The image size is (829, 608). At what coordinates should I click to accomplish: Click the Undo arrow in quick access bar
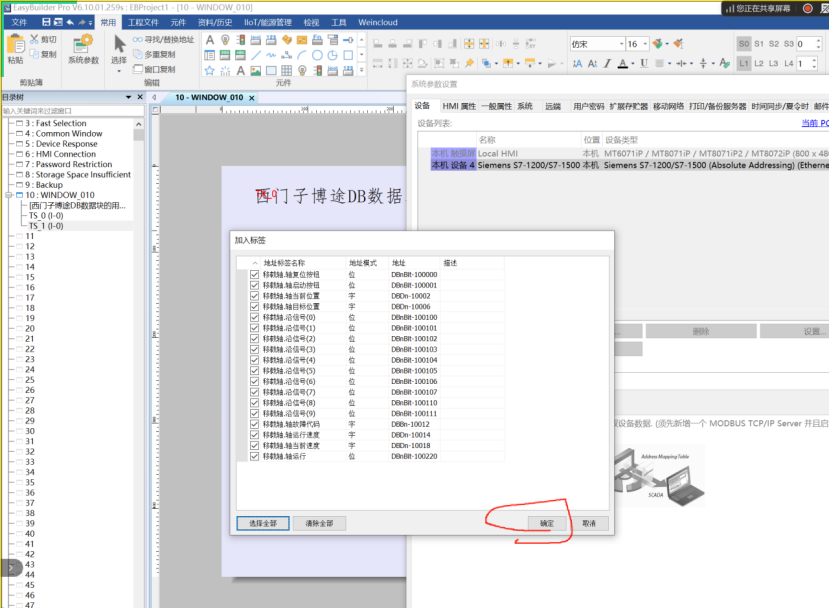tap(70, 22)
